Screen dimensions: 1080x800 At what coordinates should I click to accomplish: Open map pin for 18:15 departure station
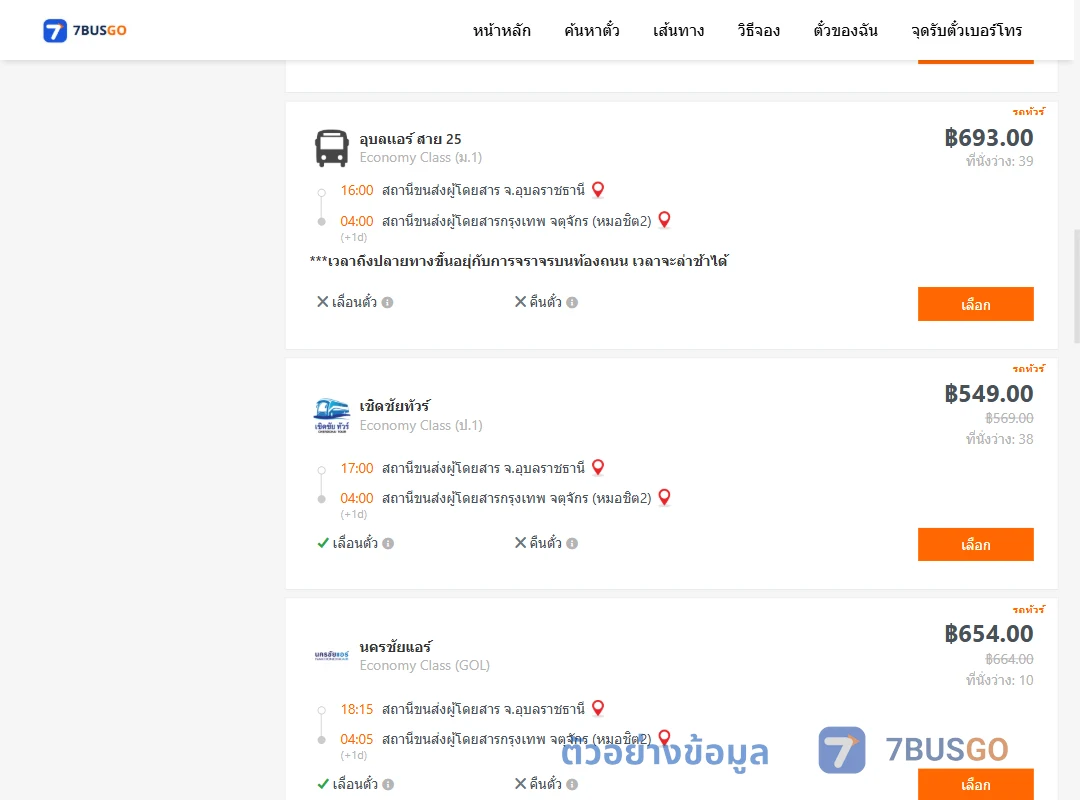pyautogui.click(x=598, y=708)
